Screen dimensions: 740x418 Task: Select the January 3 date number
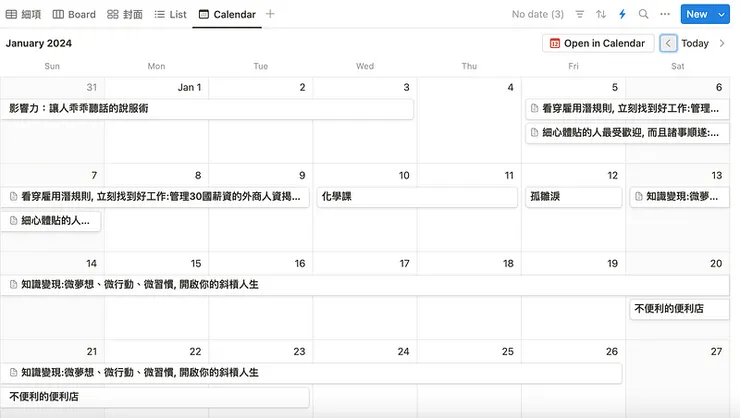tap(406, 87)
